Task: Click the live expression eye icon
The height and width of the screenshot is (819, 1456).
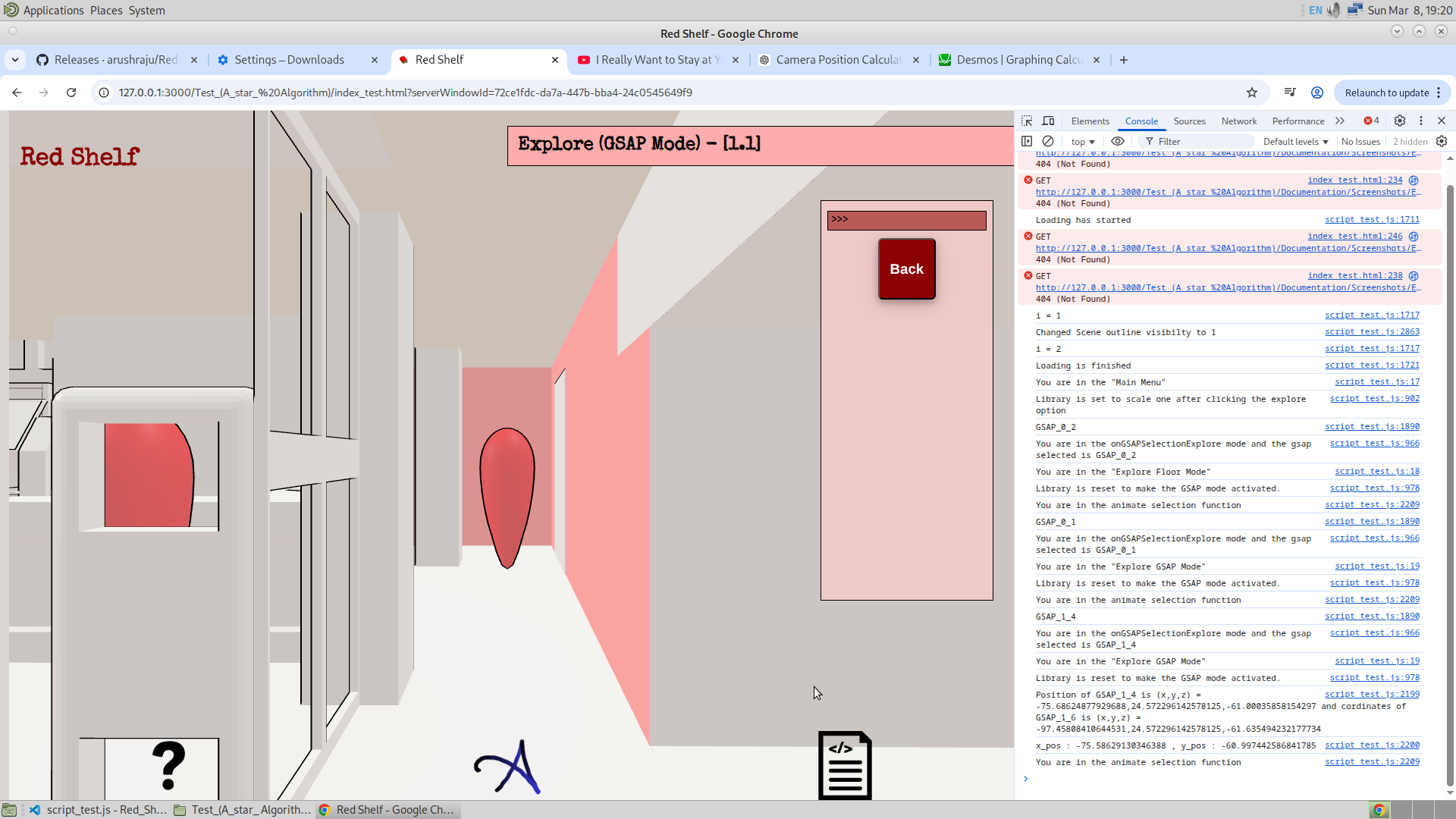Action: coord(1118,142)
